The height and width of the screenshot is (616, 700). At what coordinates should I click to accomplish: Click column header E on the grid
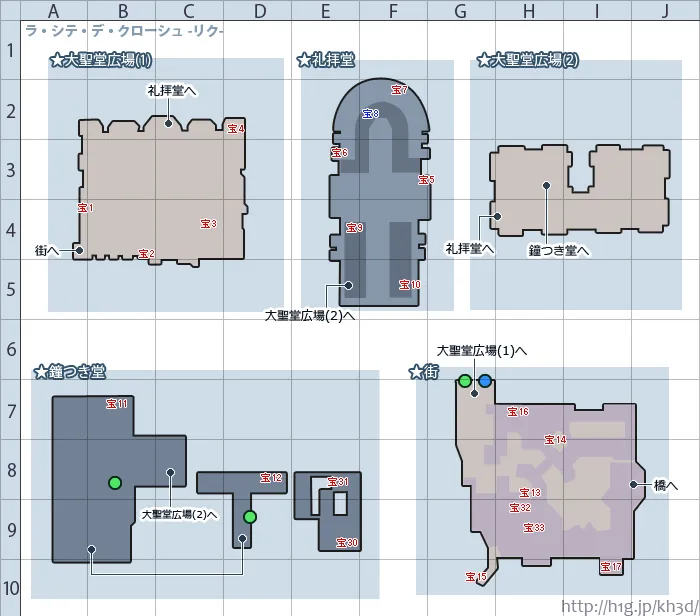[x=325, y=10]
